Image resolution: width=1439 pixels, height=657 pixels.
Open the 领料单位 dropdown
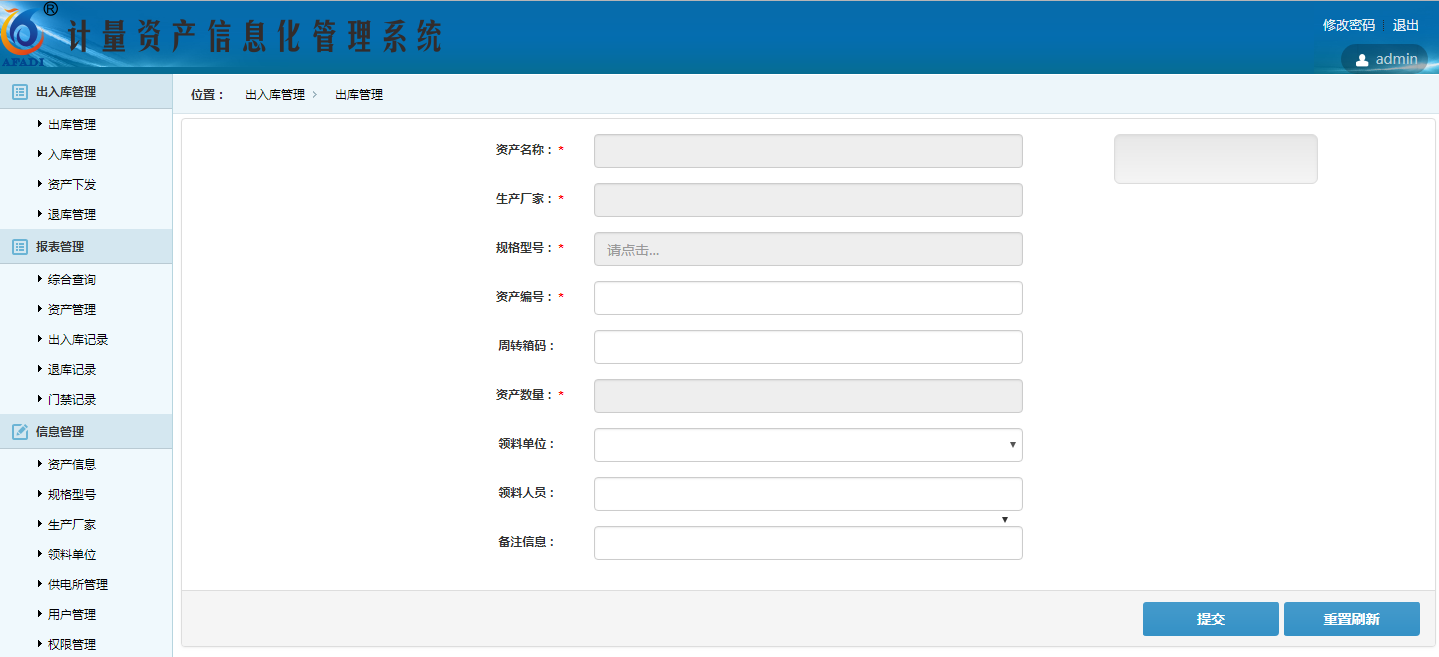[808, 445]
